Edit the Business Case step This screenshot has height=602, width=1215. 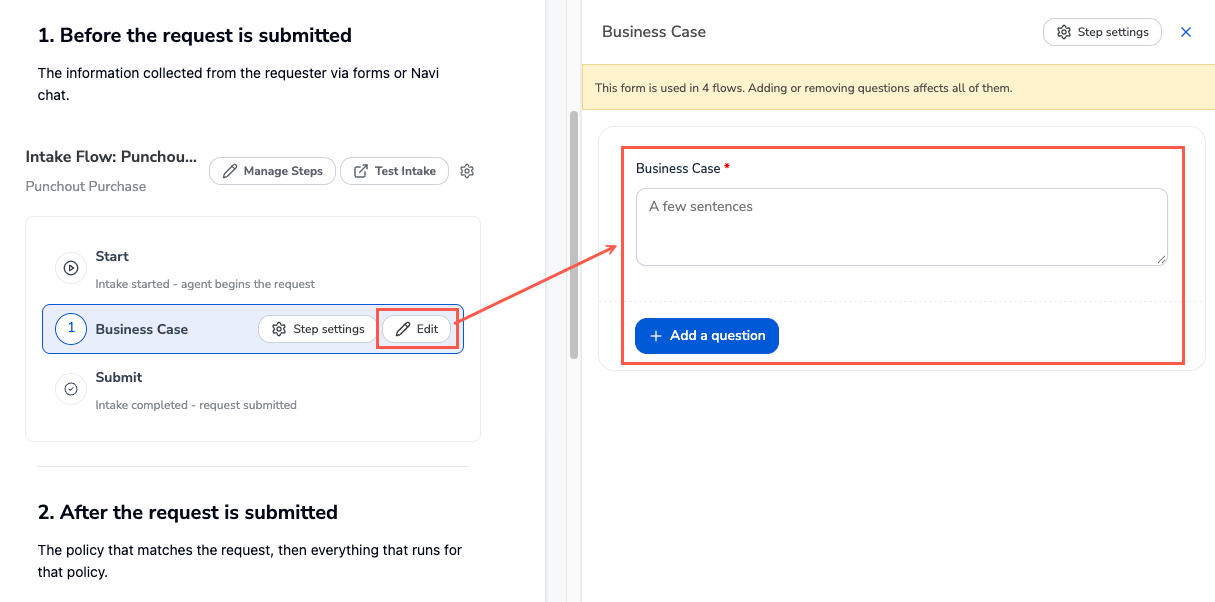[x=417, y=329]
